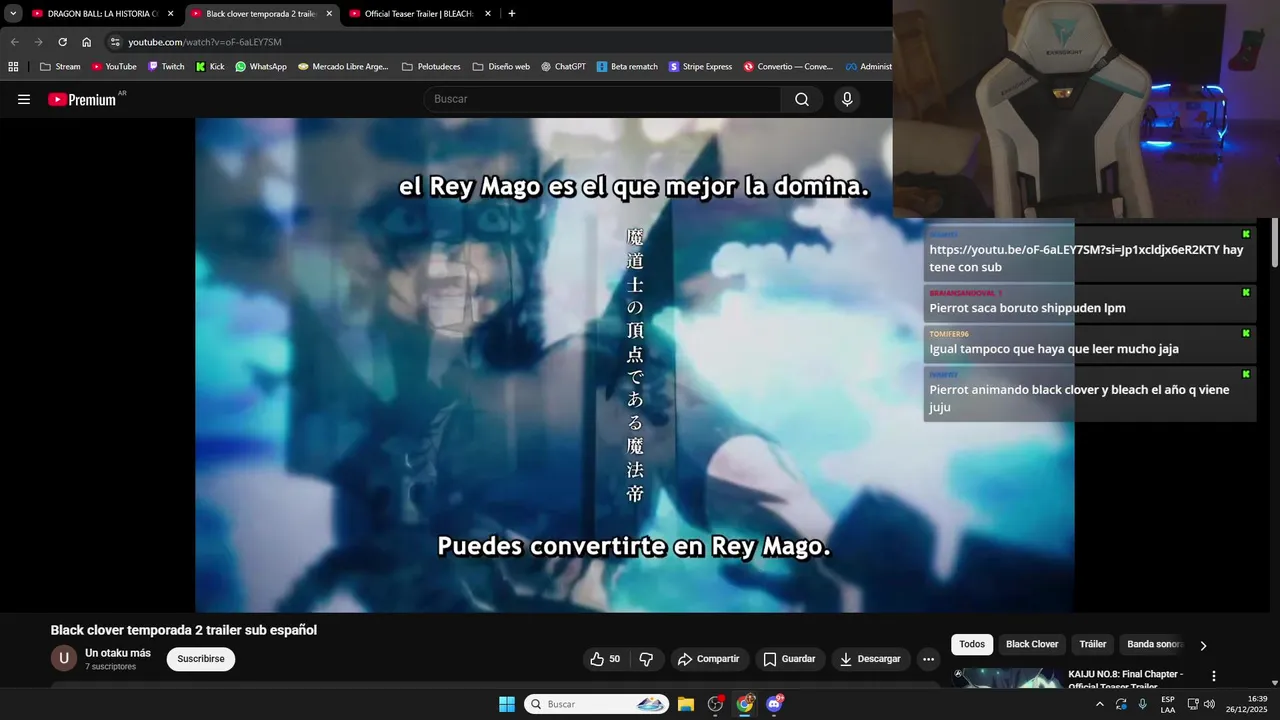Image resolution: width=1280 pixels, height=720 pixels.
Task: Open OBS Studio from the taskbar
Action: (x=715, y=704)
